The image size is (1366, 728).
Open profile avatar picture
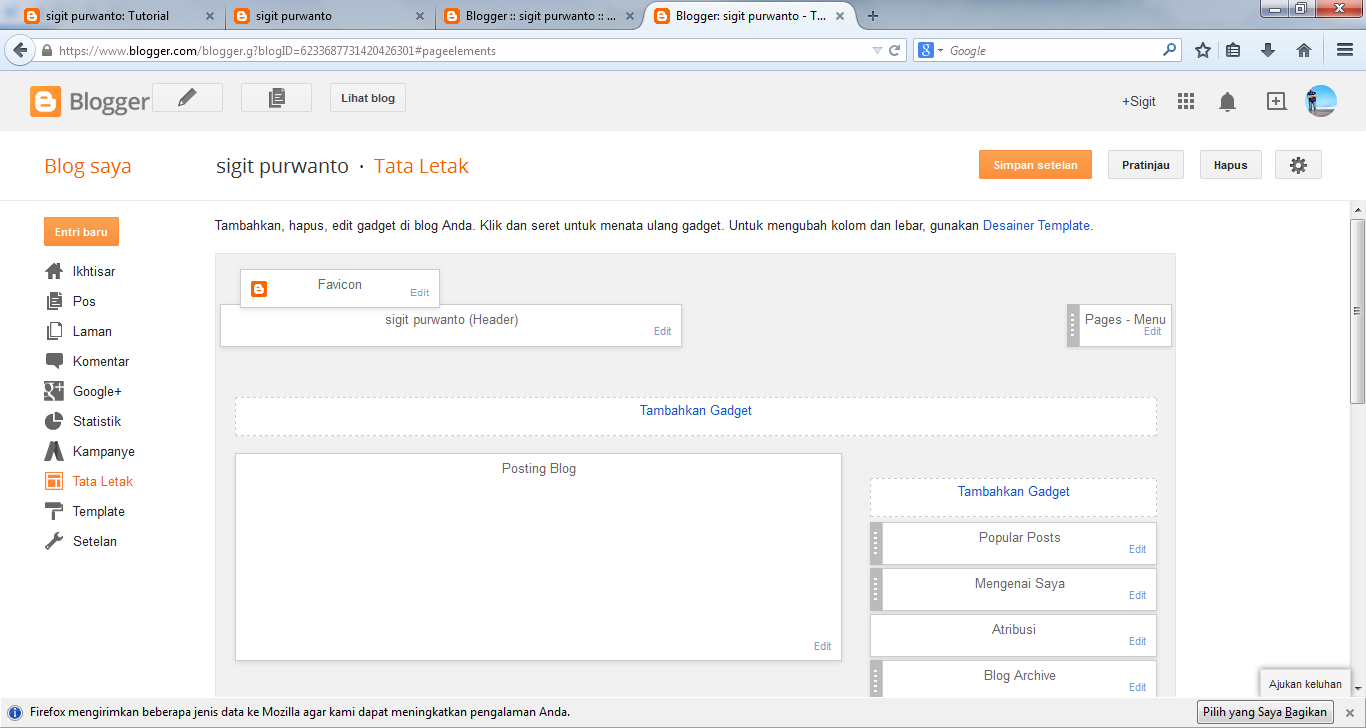1321,101
